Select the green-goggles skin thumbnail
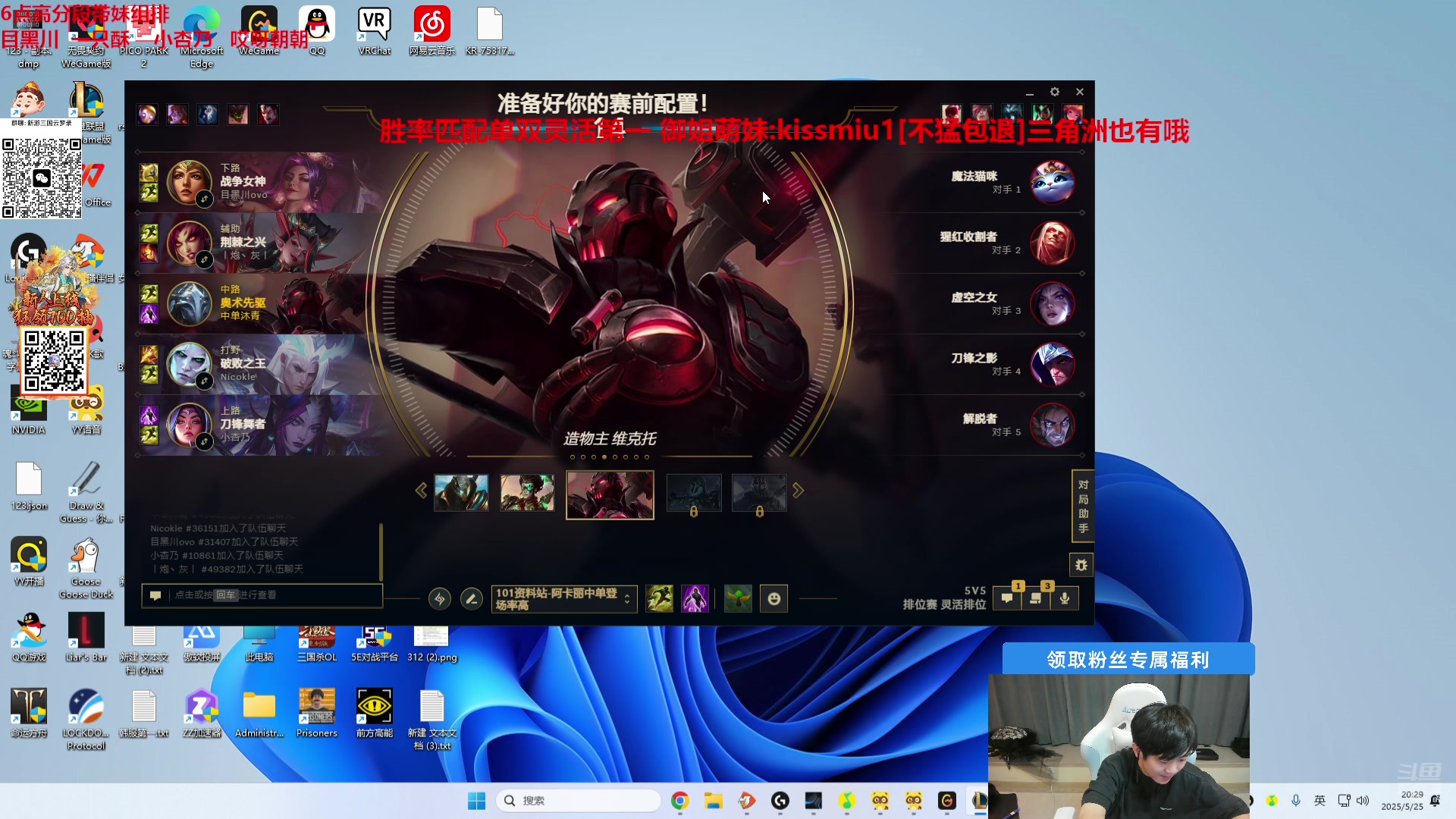This screenshot has width=1456, height=819. coord(527,493)
